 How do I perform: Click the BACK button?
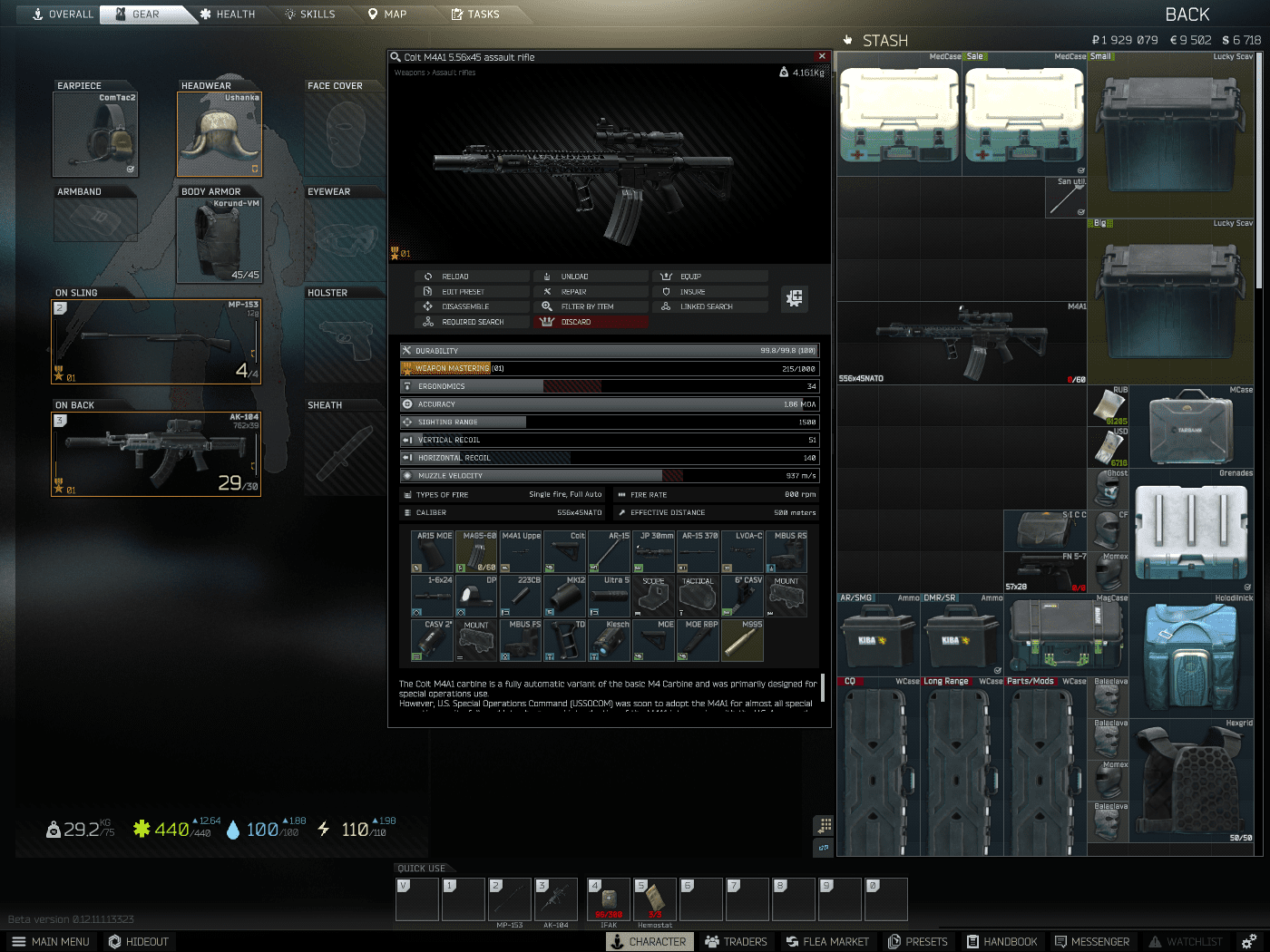click(x=1187, y=14)
